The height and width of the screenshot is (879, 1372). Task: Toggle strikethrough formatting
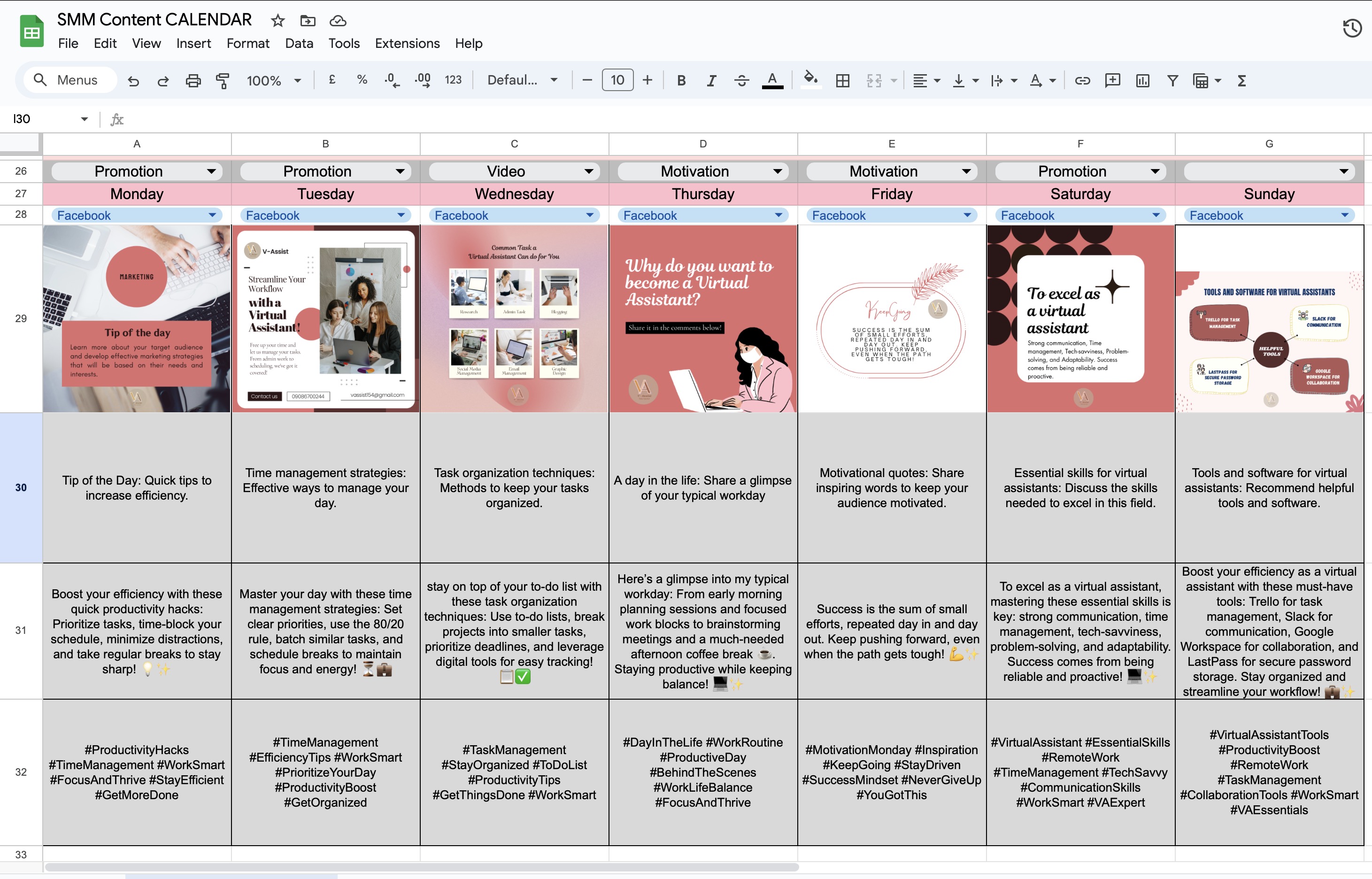741,80
